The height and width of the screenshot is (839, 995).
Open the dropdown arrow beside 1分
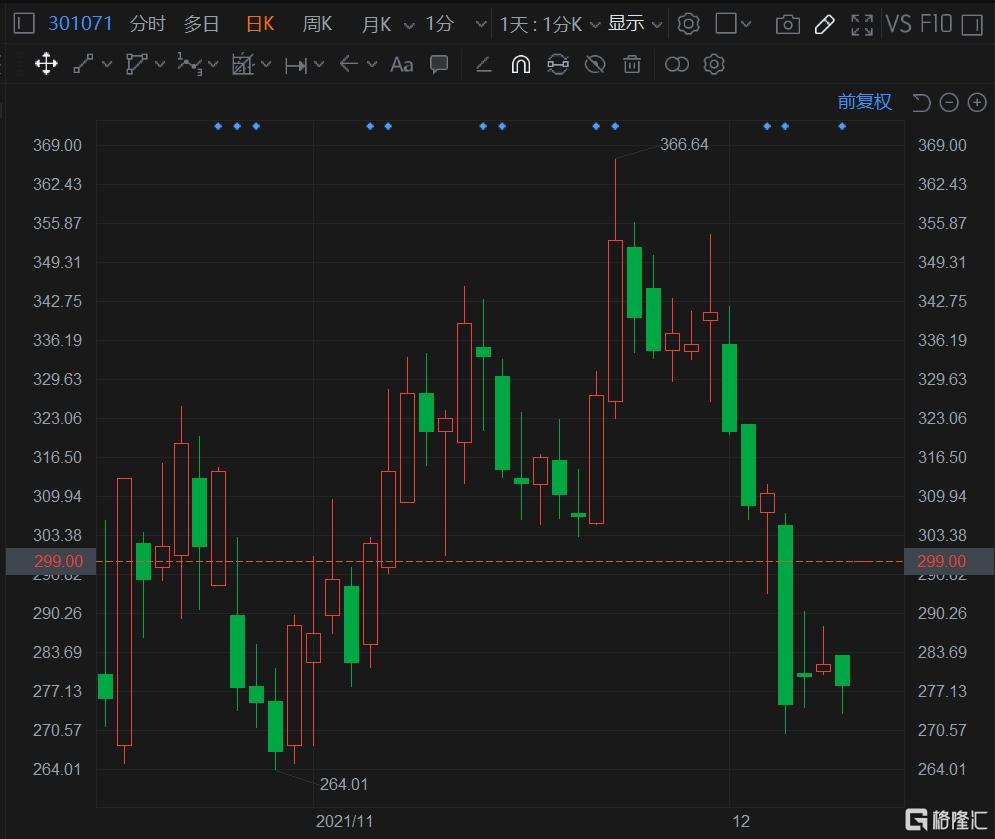[481, 25]
